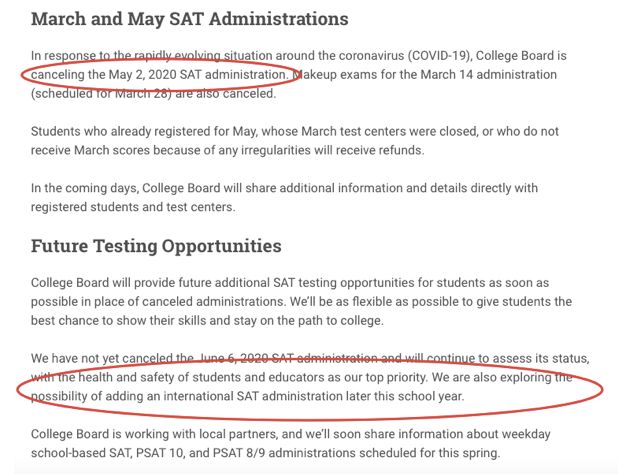
Task: Click the "Future Testing Opportunities" heading
Action: coord(156,246)
